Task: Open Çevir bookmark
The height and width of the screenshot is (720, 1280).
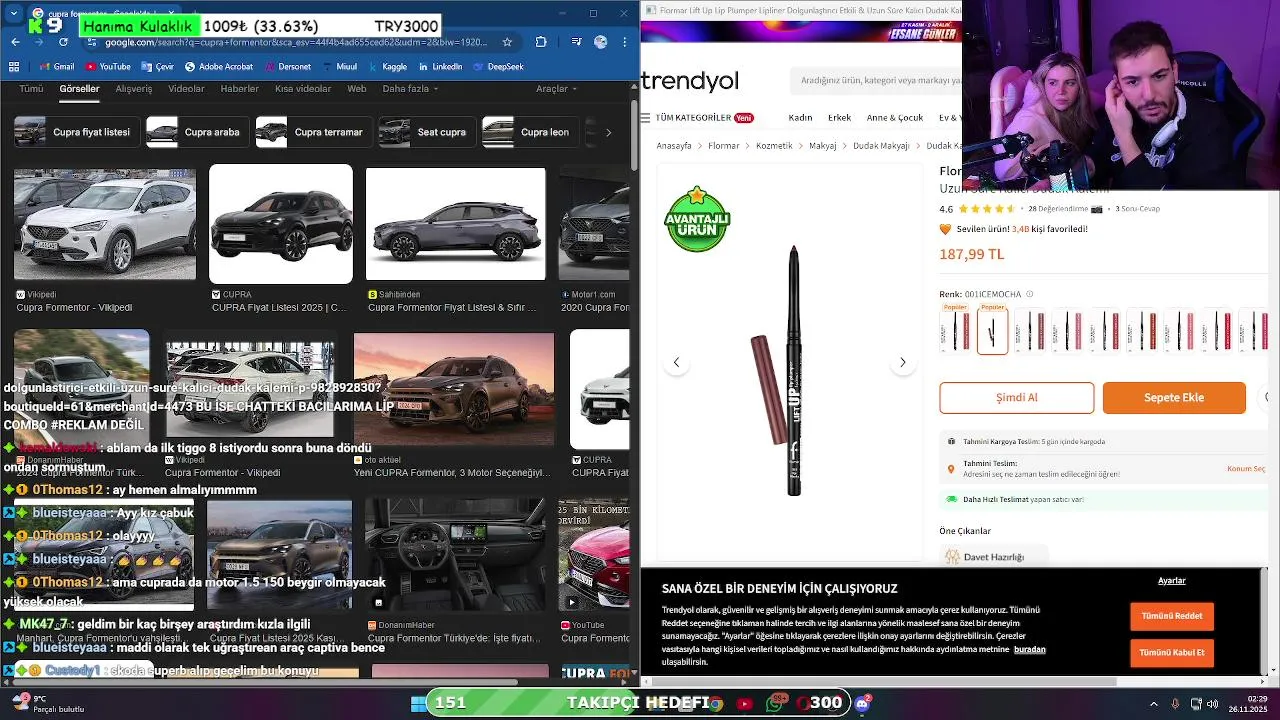Action: (x=158, y=67)
